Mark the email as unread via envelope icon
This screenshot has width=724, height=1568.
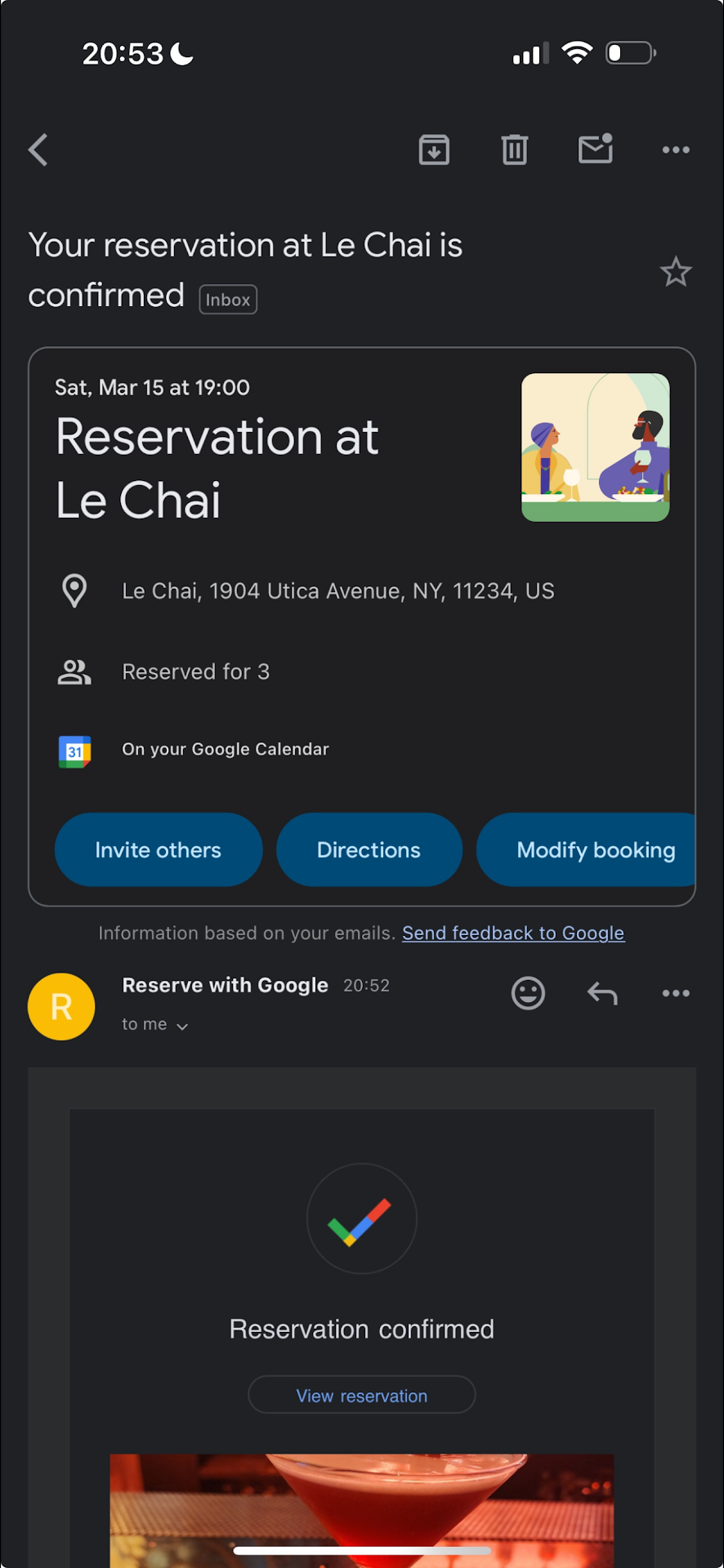click(x=596, y=149)
